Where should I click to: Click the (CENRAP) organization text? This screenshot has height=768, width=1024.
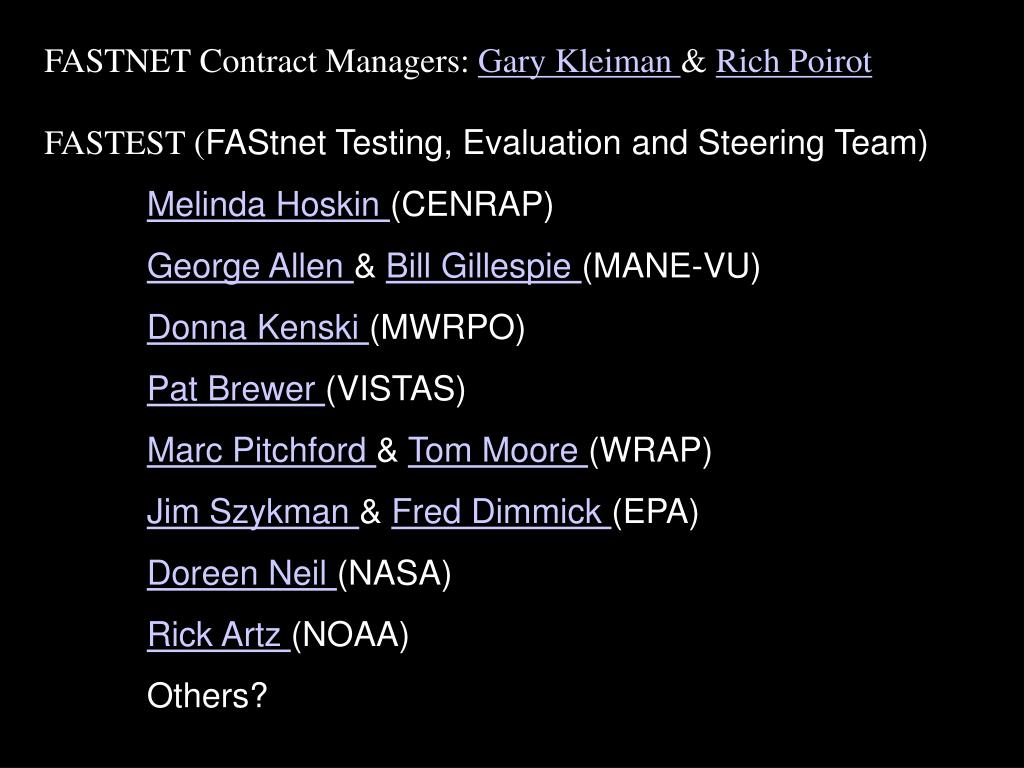click(x=472, y=204)
